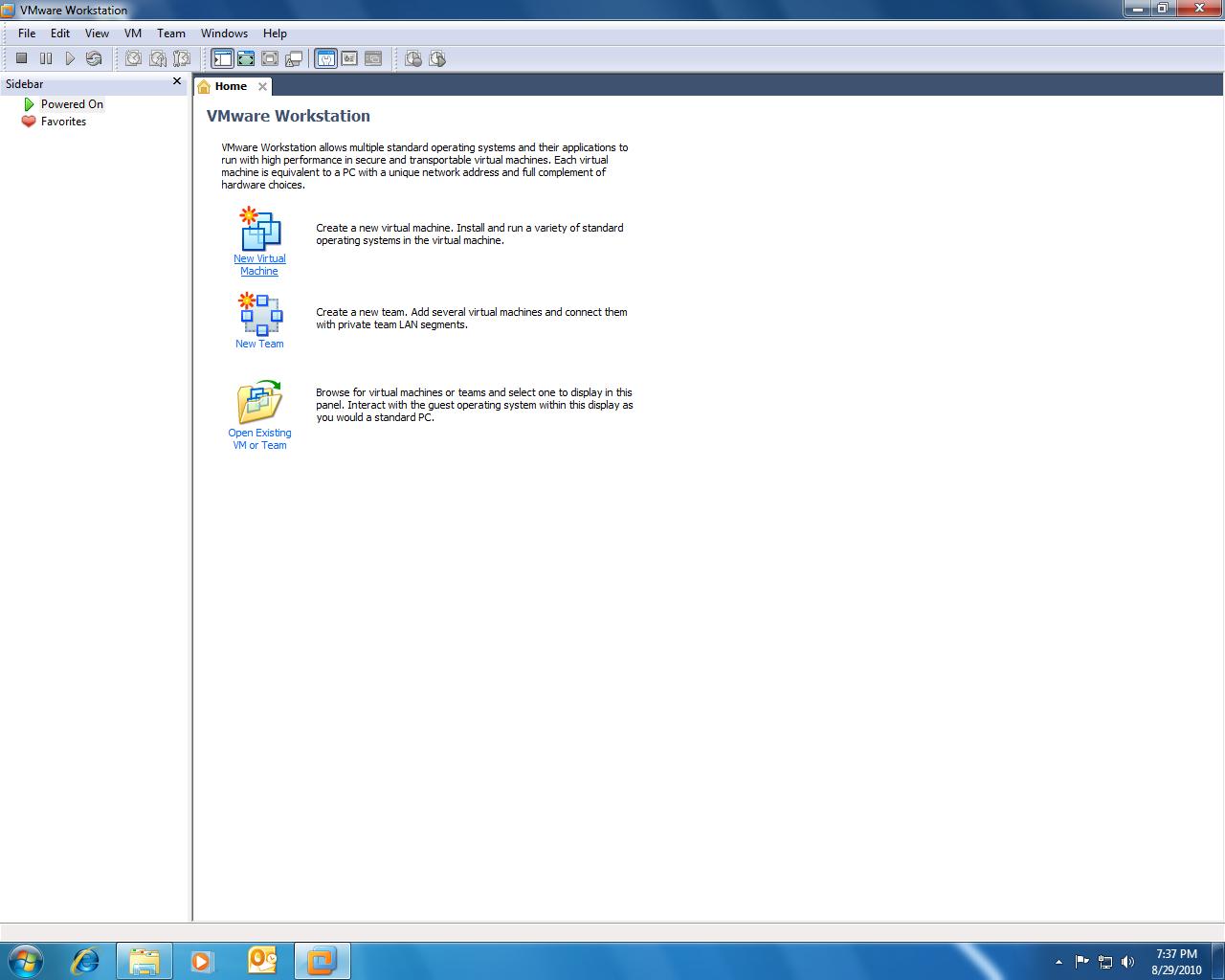The image size is (1225, 980).
Task: Open the VM menu
Action: [133, 33]
